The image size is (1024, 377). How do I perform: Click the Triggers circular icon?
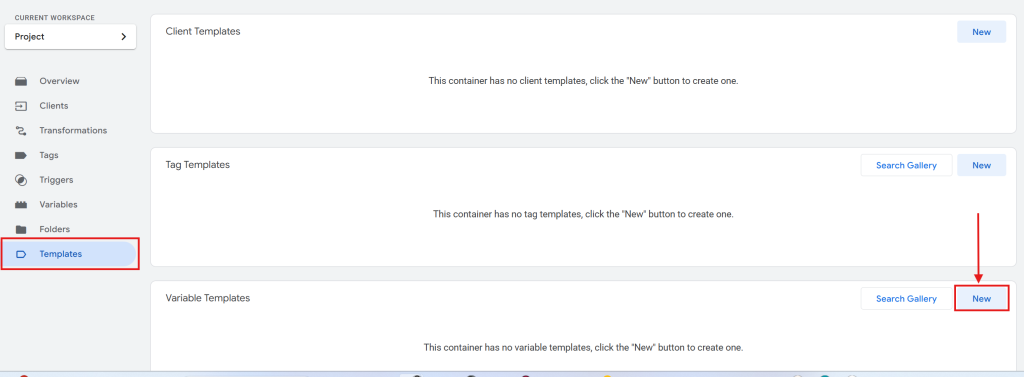(21, 180)
